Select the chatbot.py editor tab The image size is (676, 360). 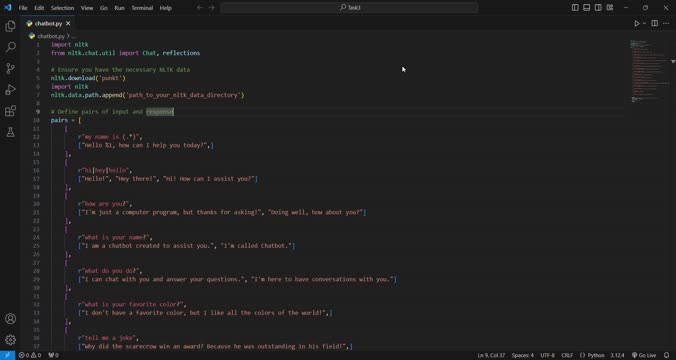tap(48, 23)
